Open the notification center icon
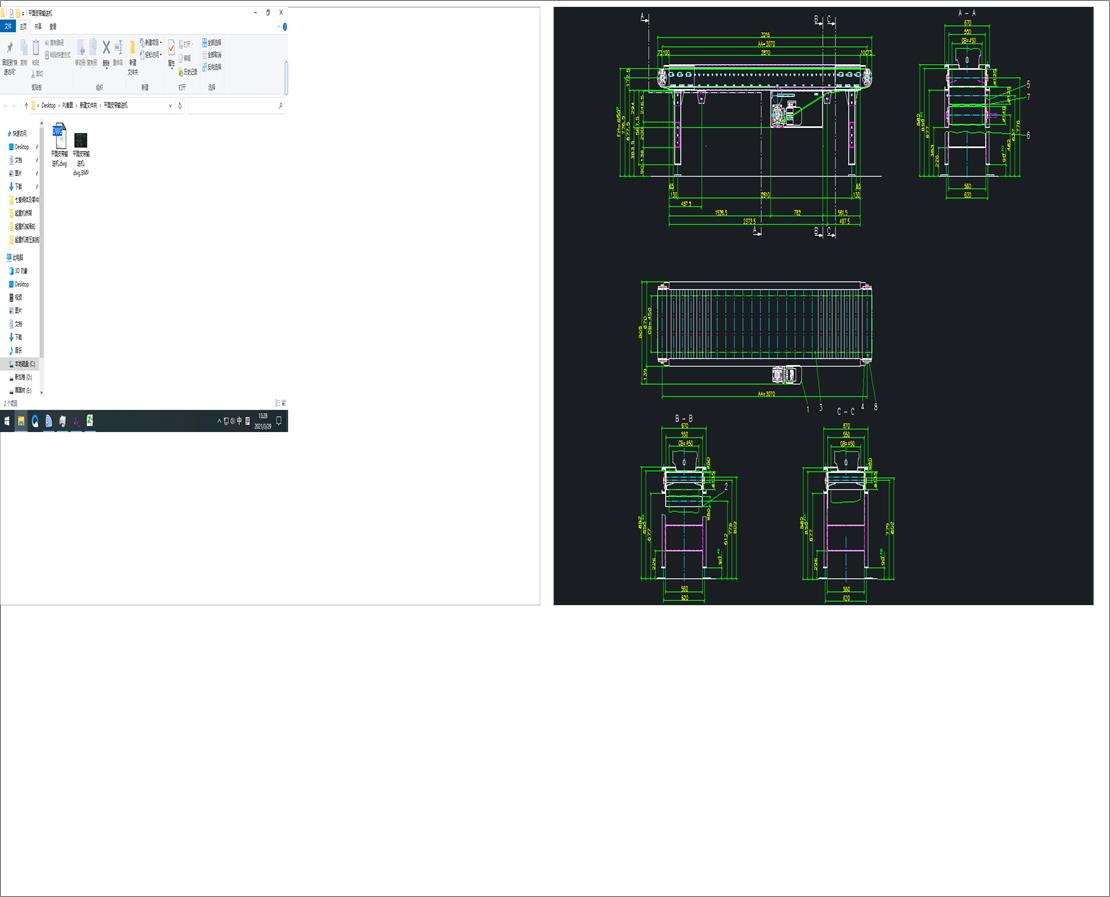Image resolution: width=1110 pixels, height=897 pixels. [x=279, y=421]
